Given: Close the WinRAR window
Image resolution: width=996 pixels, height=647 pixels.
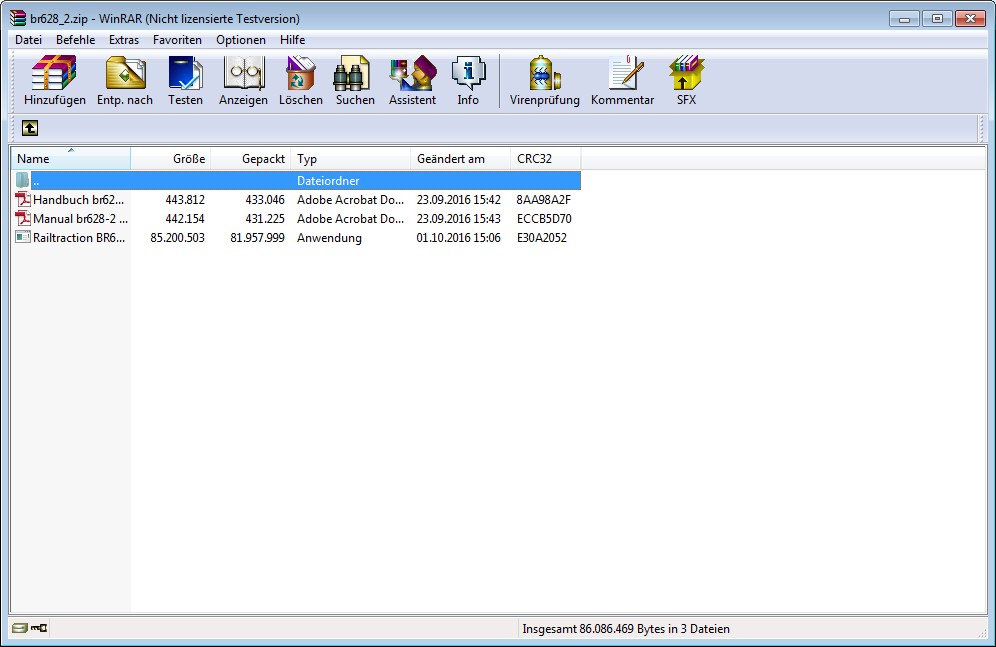Looking at the screenshot, I should point(970,18).
